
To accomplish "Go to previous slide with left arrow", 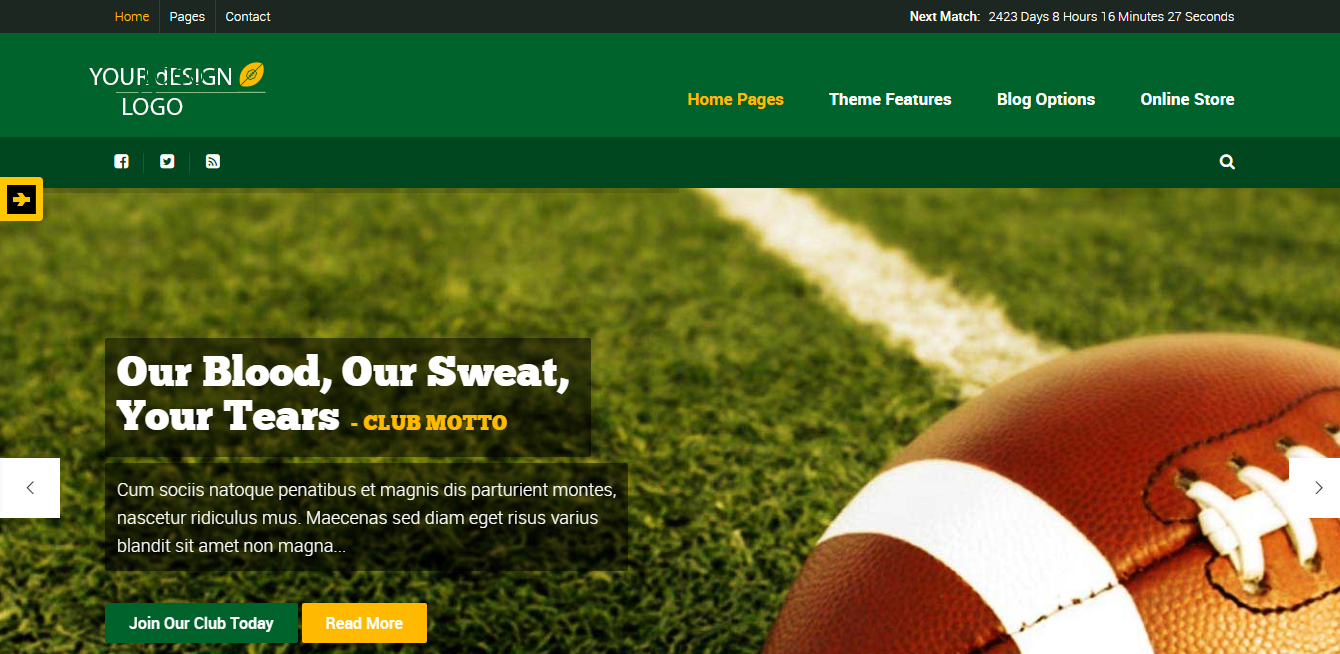I will pyautogui.click(x=30, y=488).
